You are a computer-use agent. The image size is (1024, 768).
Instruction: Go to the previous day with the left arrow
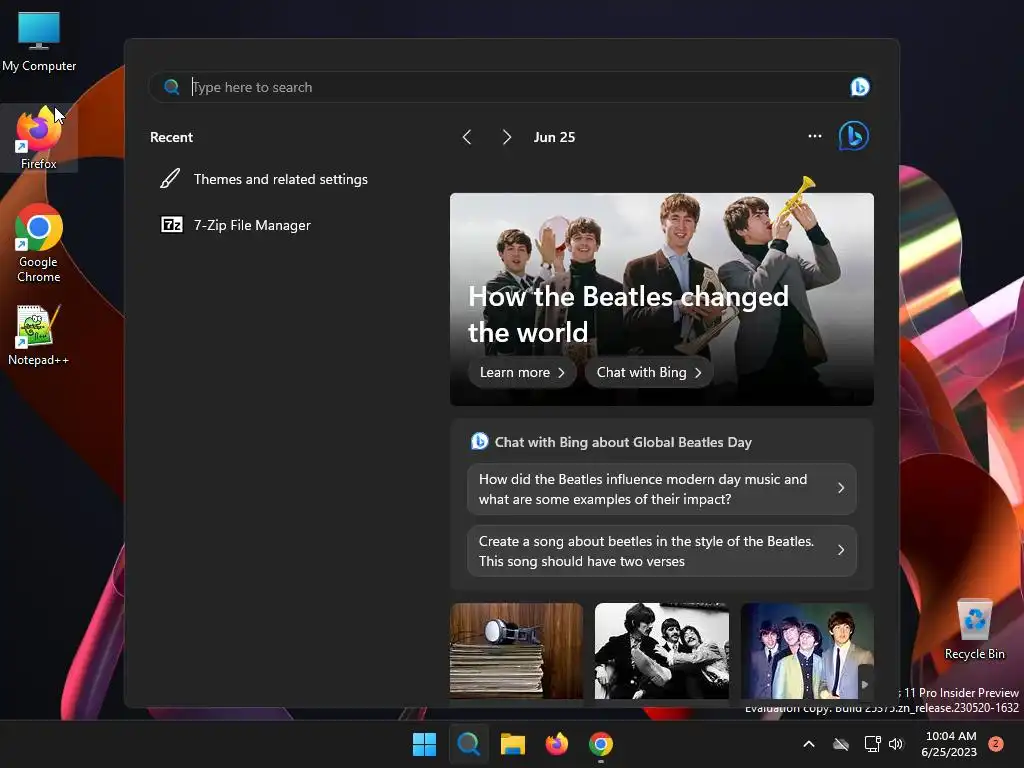click(466, 137)
